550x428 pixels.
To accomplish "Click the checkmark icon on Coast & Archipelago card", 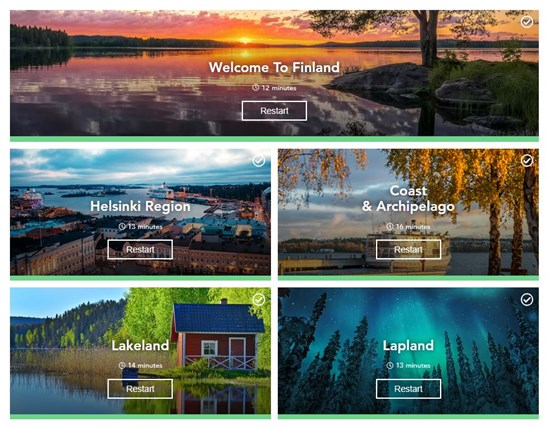I will (526, 161).
